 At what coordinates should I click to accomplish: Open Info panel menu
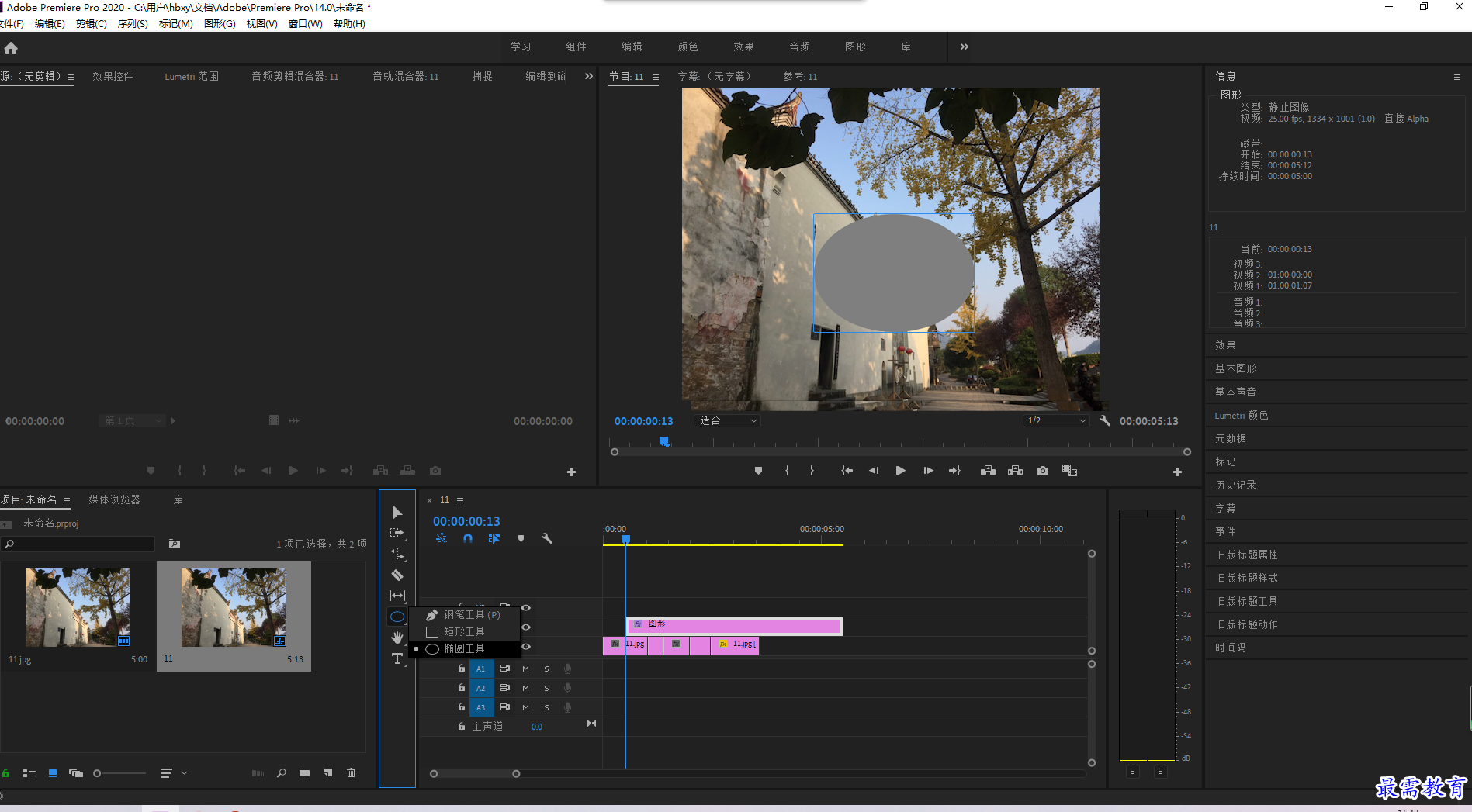1457,77
